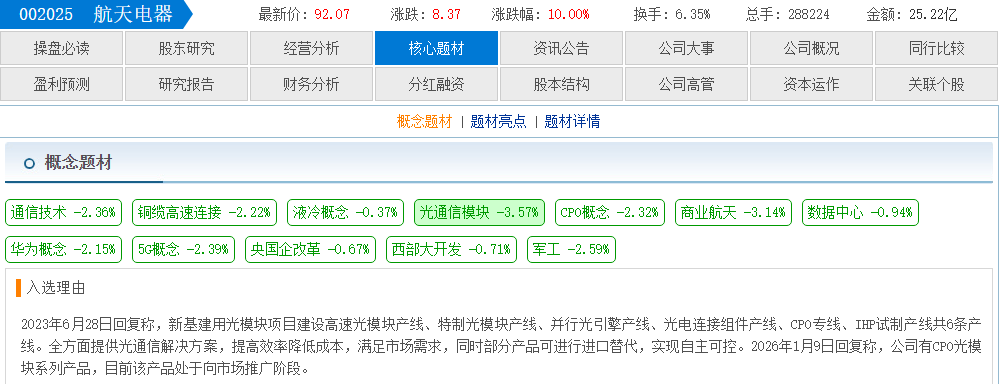Go to the 股本结构 tab
The image size is (999, 384).
[561, 84]
